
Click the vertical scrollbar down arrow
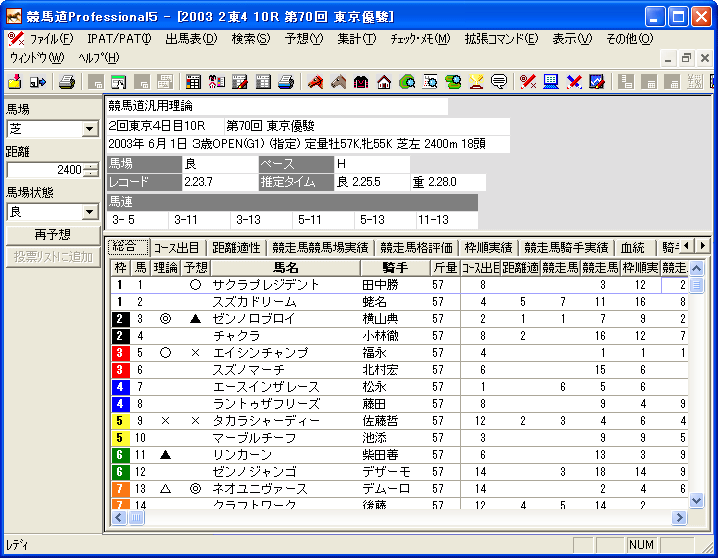pos(696,500)
